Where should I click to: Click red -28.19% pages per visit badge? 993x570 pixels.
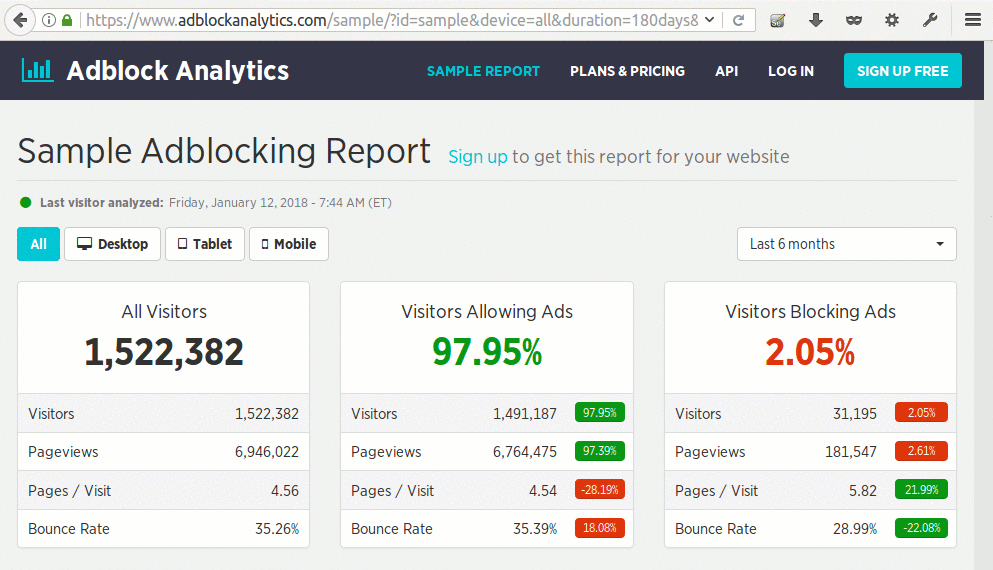pos(600,490)
